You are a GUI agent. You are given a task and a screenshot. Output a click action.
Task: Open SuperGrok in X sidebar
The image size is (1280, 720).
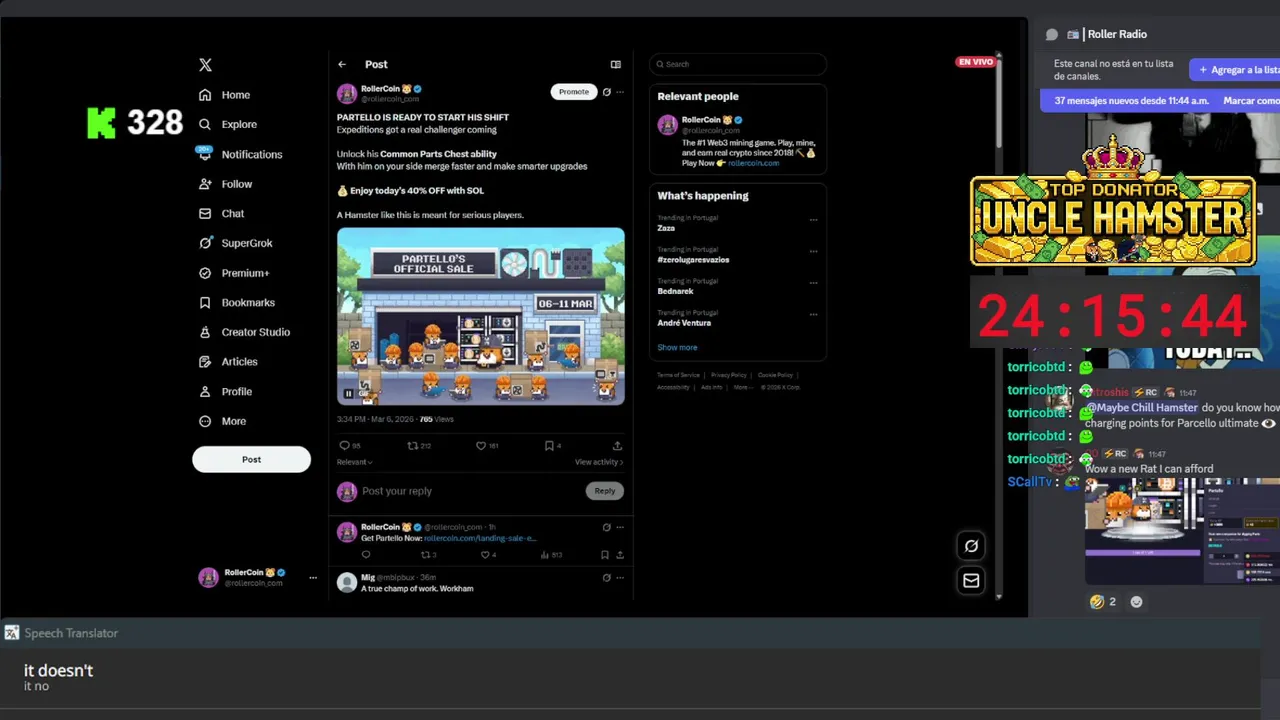coord(236,243)
